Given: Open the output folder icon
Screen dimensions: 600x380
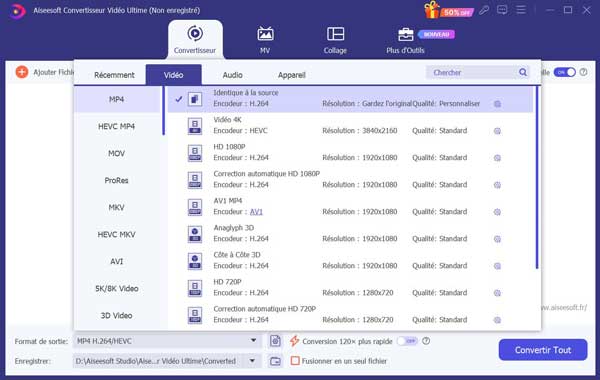Looking at the screenshot, I should [275, 361].
